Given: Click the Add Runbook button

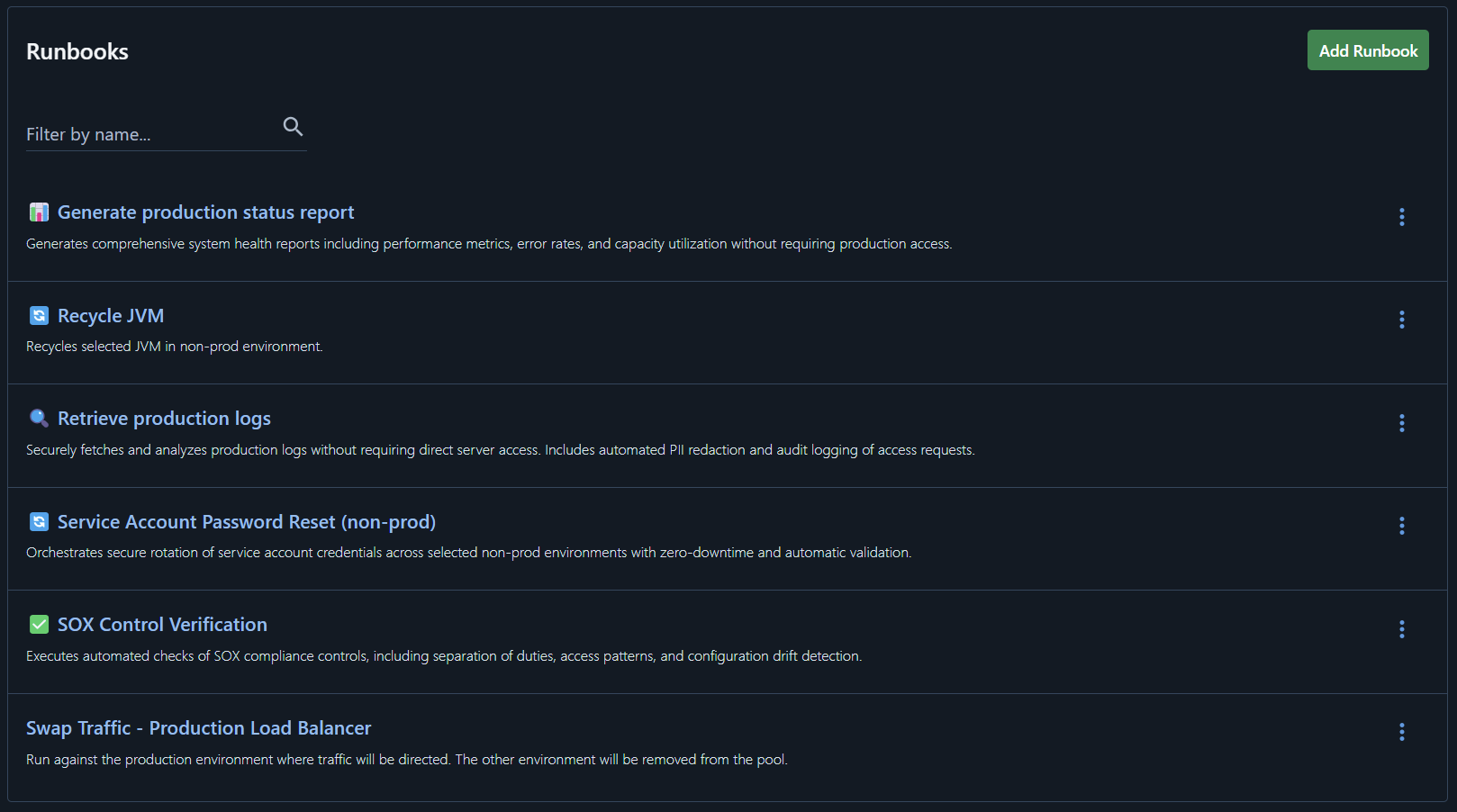Looking at the screenshot, I should [1367, 50].
